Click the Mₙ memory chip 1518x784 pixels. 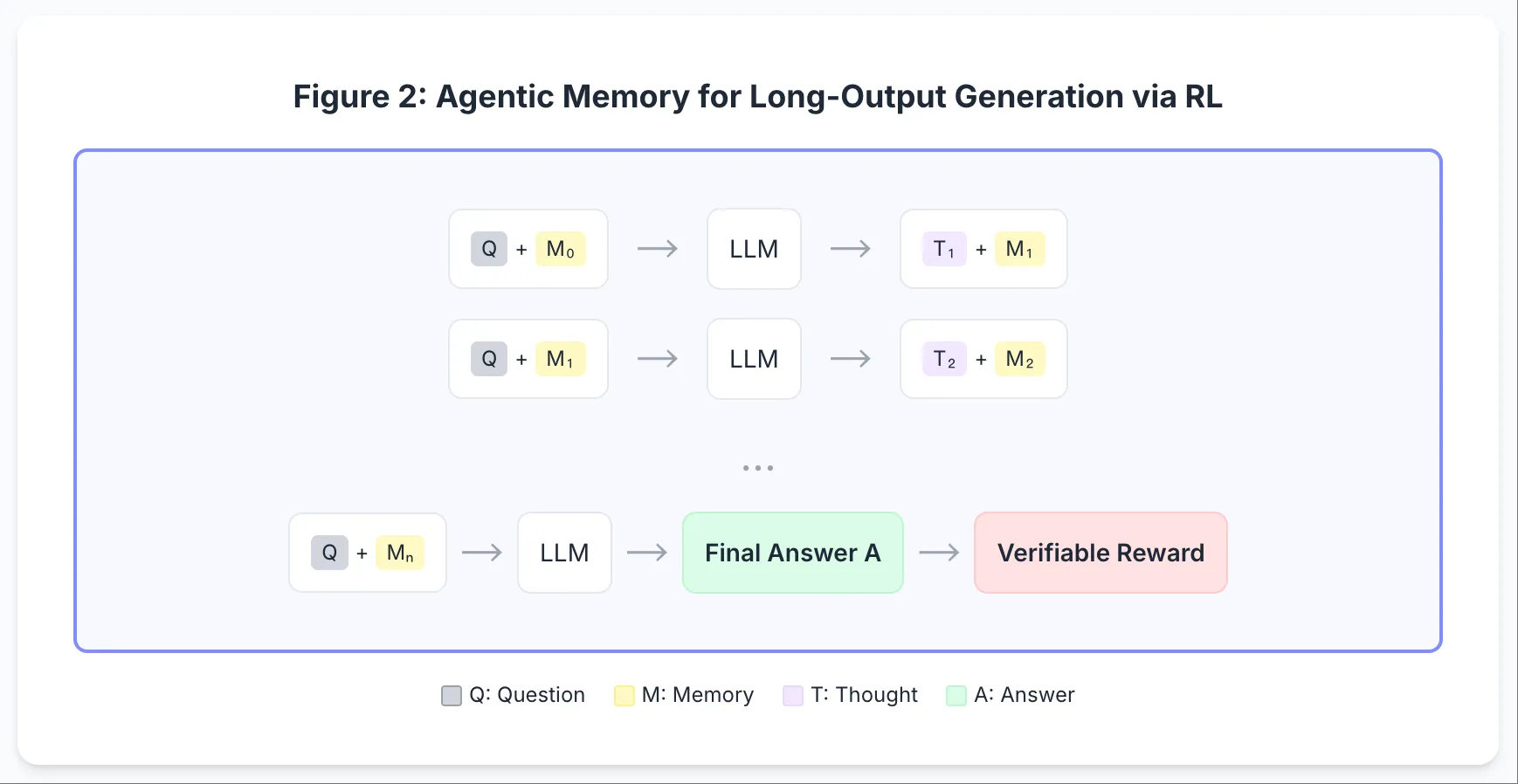tap(400, 553)
